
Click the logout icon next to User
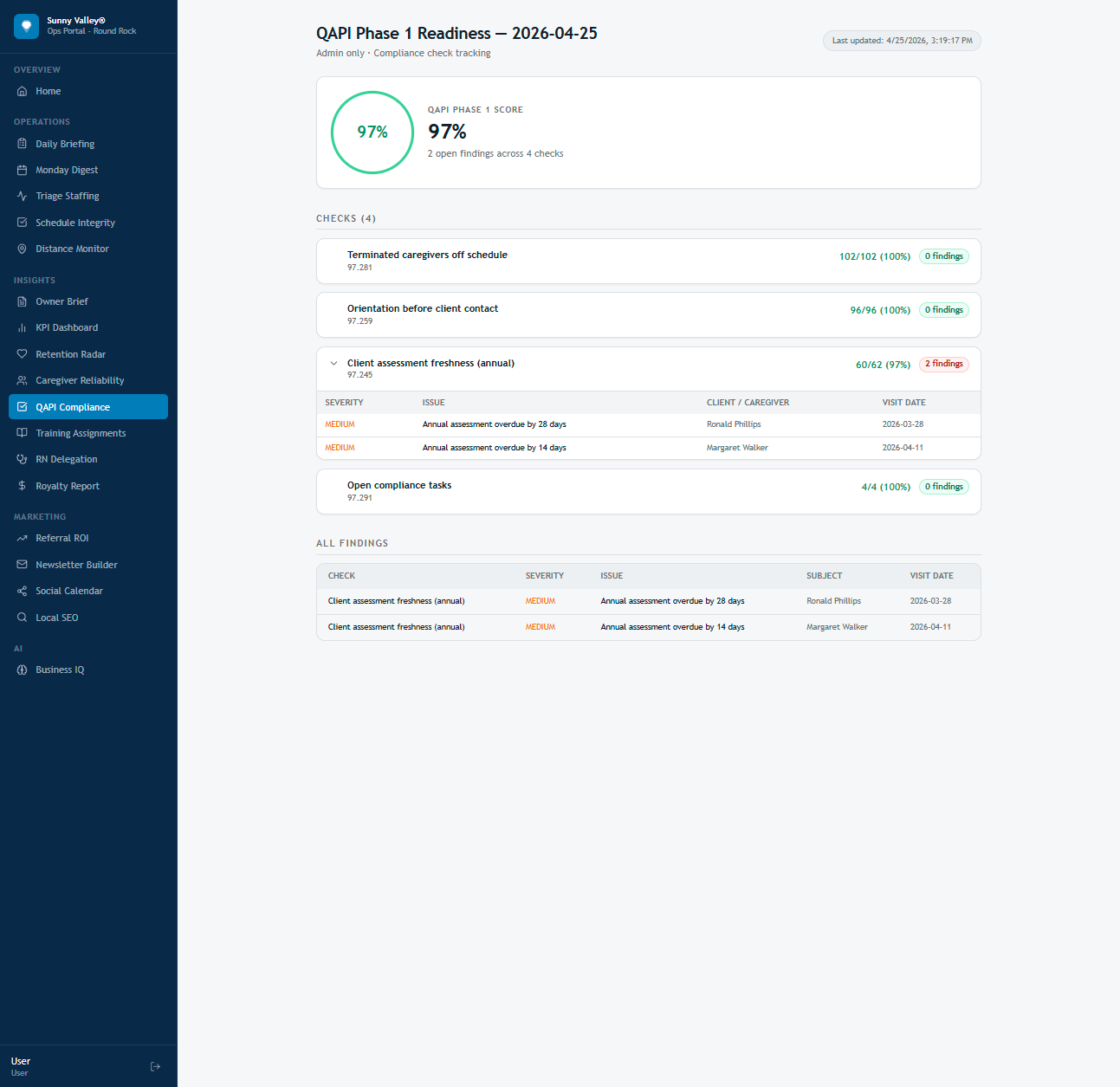pos(155,1066)
